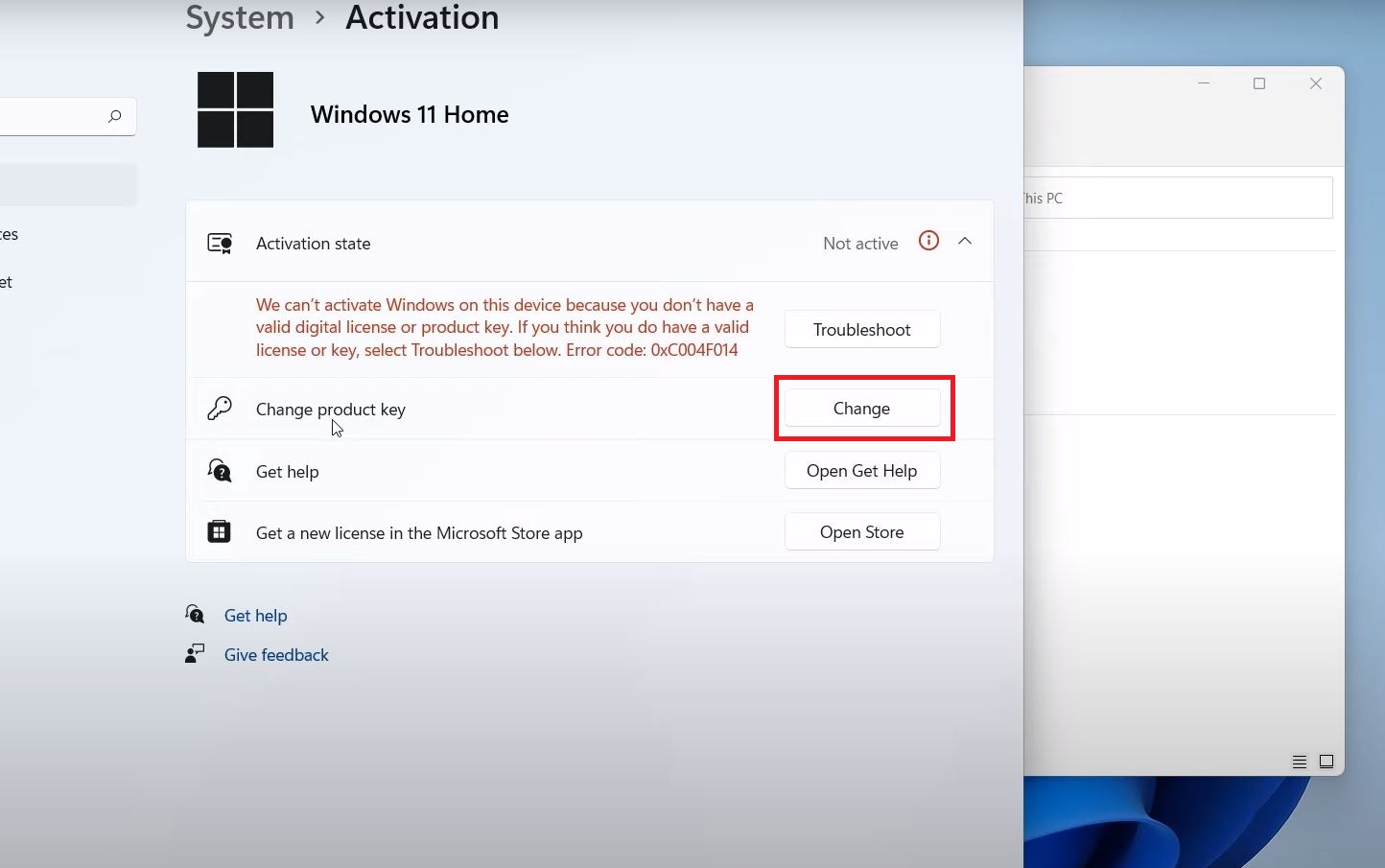The width and height of the screenshot is (1385, 868).
Task: Click the key icon for Change product key
Action: coord(220,409)
